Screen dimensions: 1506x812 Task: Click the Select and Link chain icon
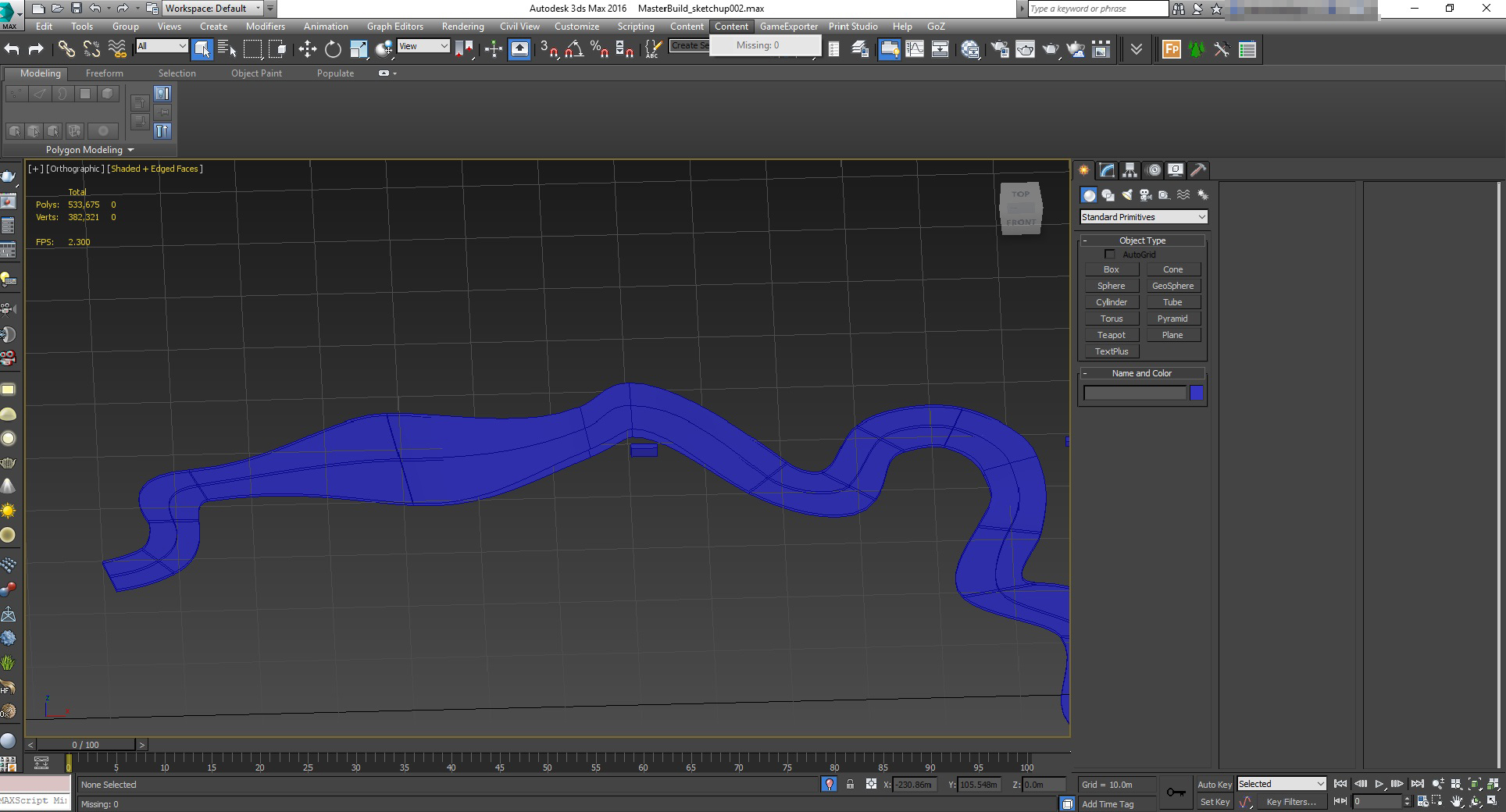tap(66, 49)
